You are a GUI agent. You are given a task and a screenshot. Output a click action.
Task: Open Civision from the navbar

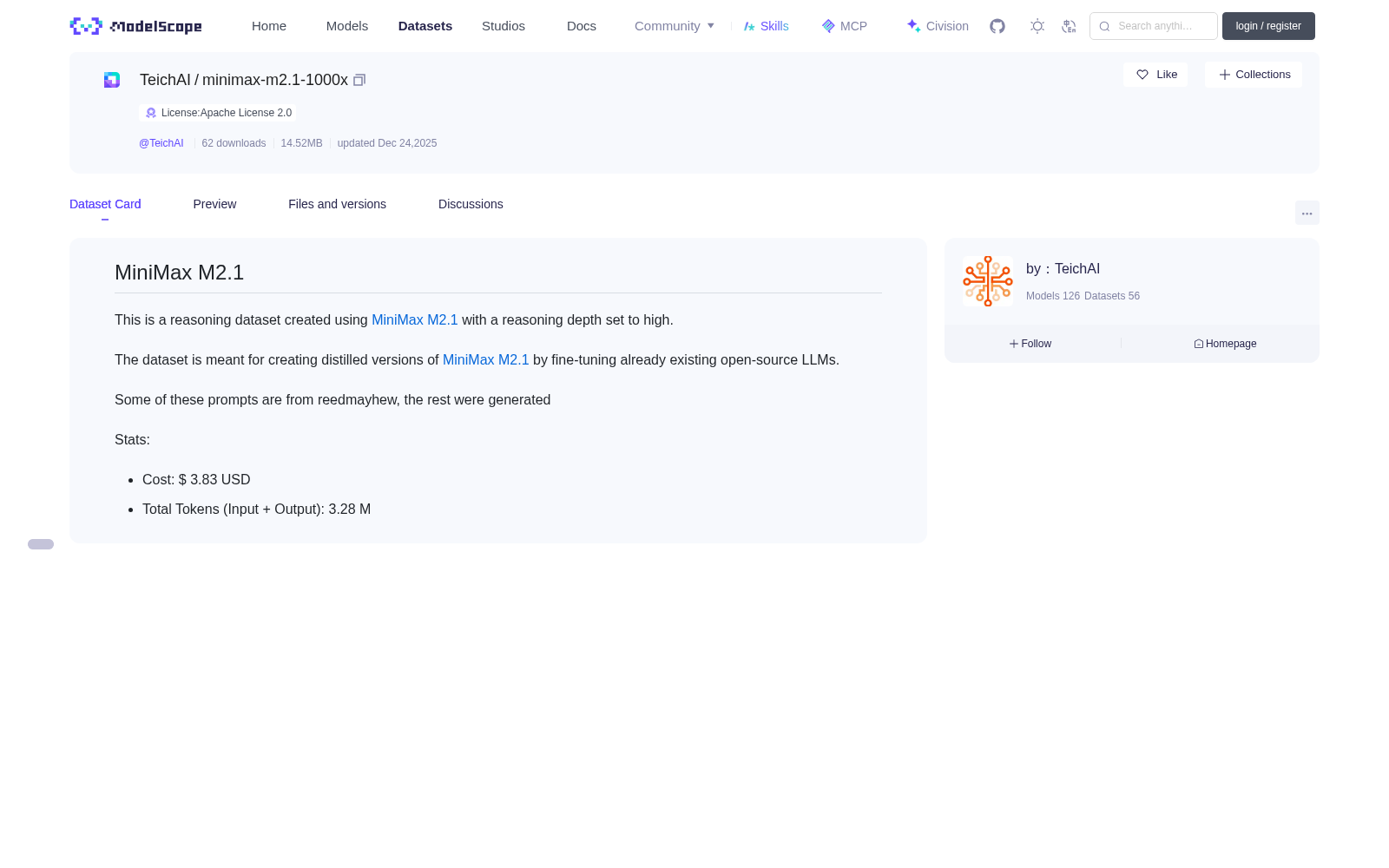point(938,26)
